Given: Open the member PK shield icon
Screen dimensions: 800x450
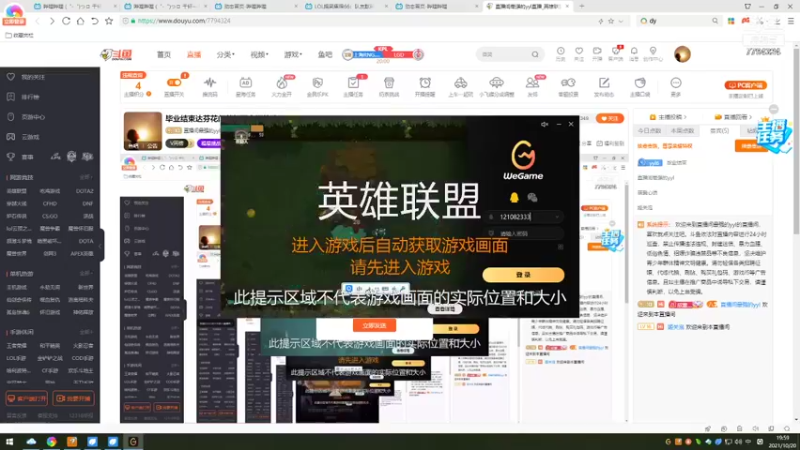Looking at the screenshot, I should pyautogui.click(x=317, y=85).
